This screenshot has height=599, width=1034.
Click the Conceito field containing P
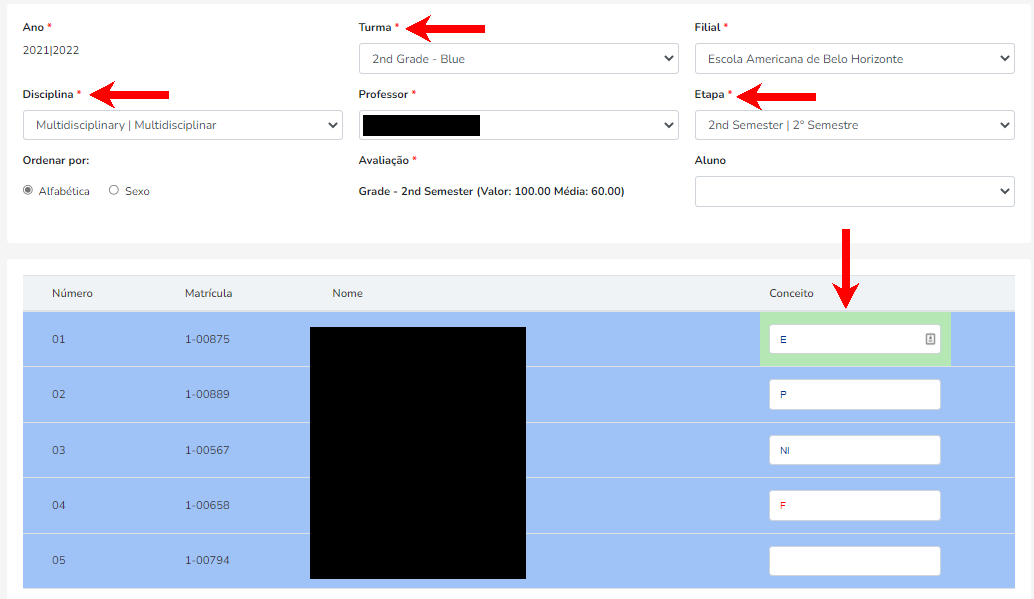coord(855,394)
